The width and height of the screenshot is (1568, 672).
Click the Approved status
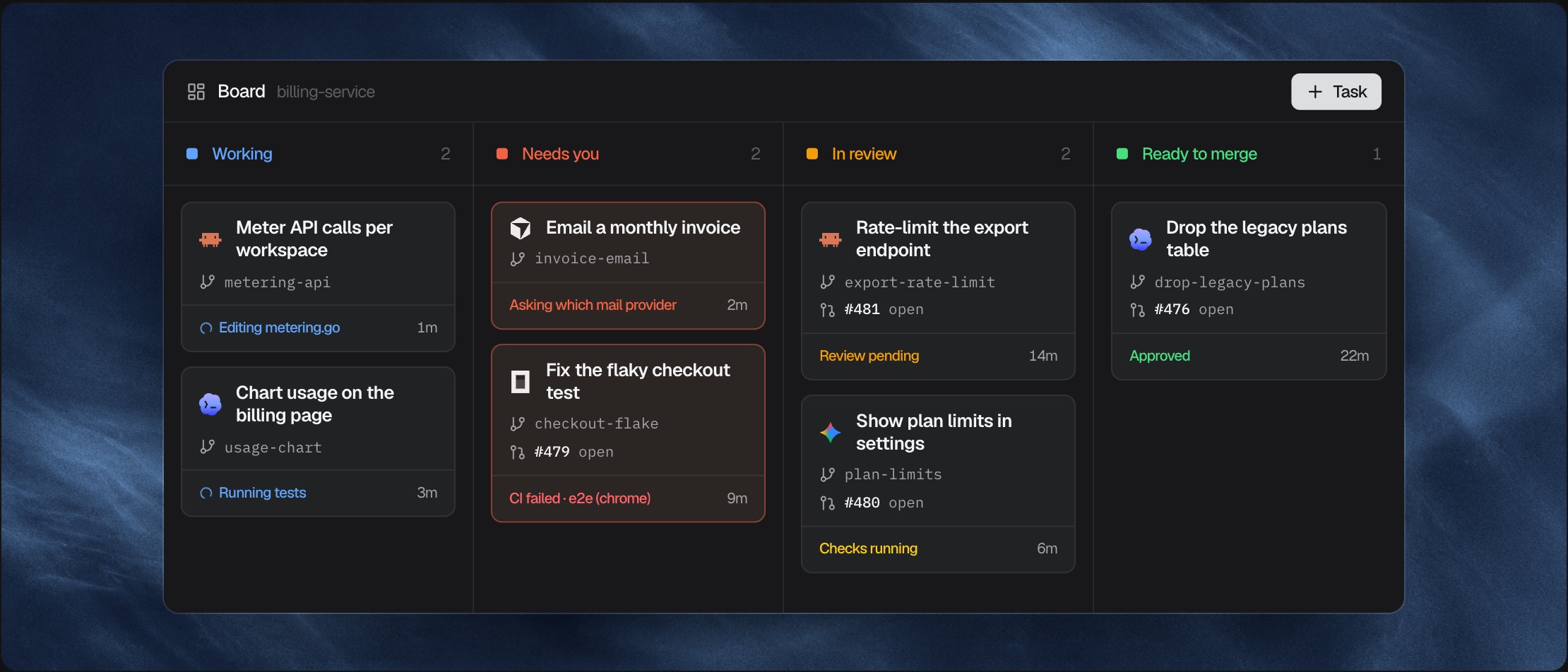coord(1159,356)
